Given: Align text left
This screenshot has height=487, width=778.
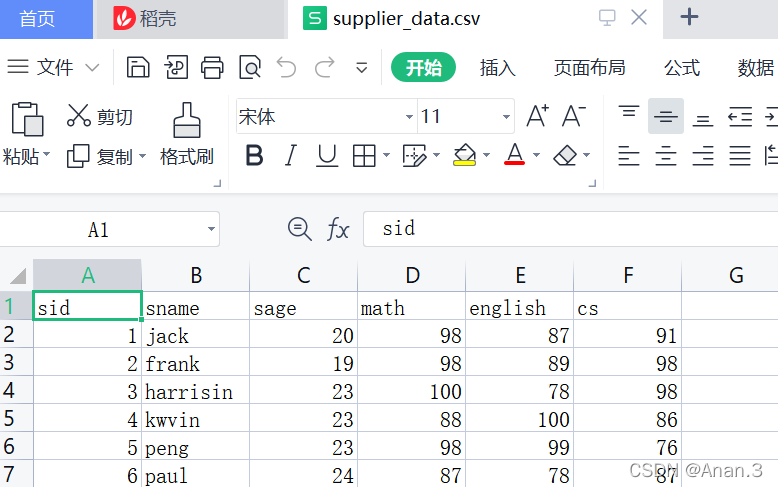Looking at the screenshot, I should (629, 156).
